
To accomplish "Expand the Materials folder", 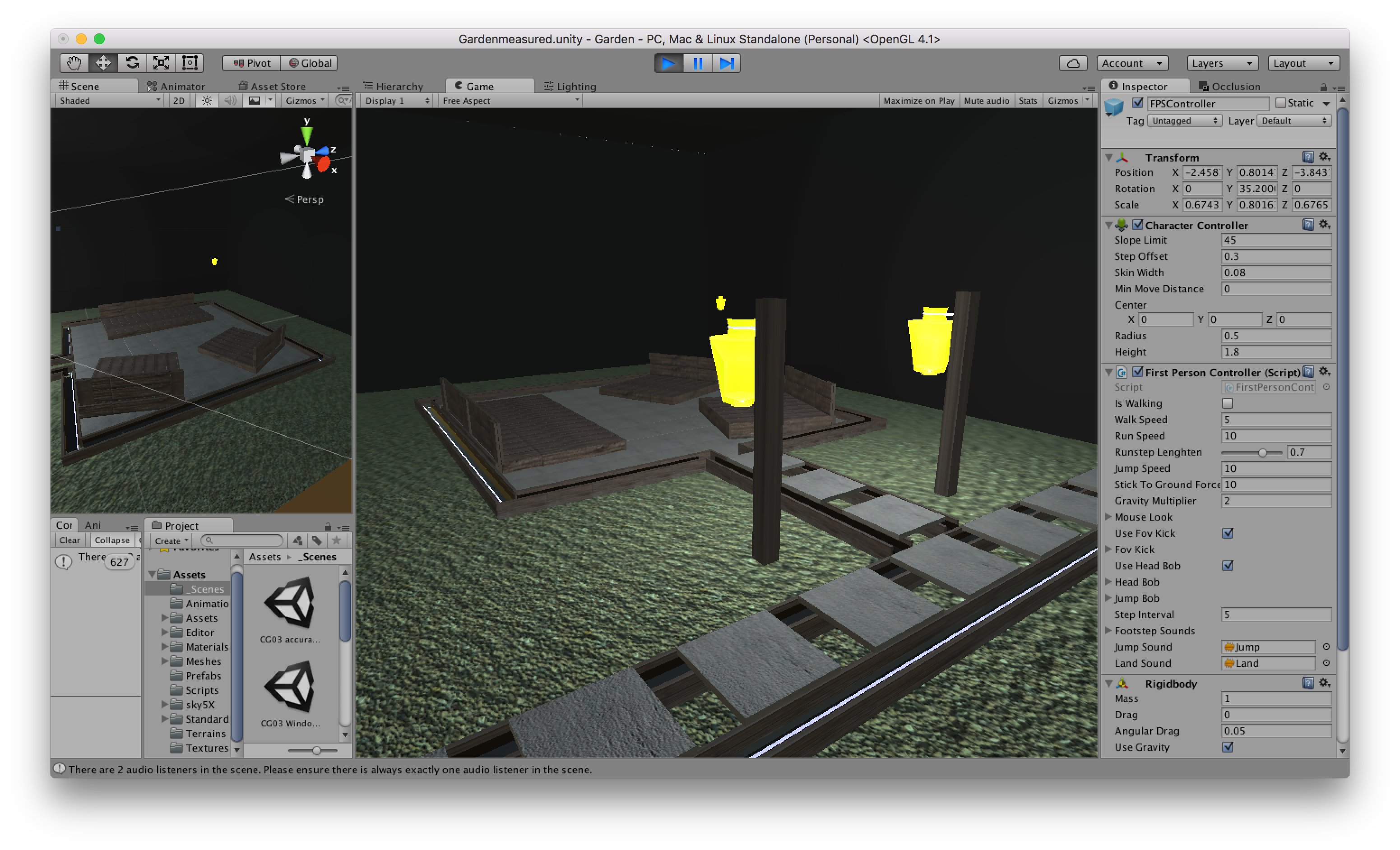I will 165,646.
